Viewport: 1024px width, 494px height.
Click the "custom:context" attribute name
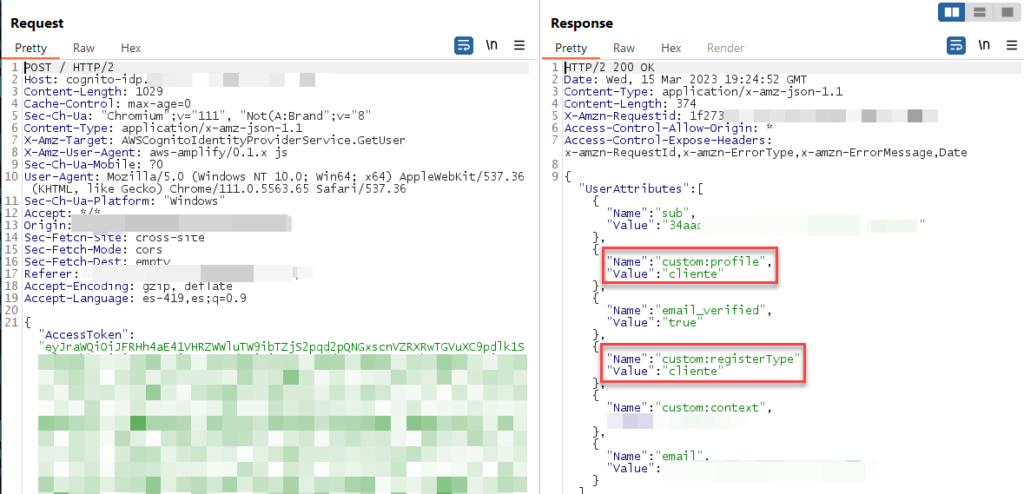coord(709,407)
